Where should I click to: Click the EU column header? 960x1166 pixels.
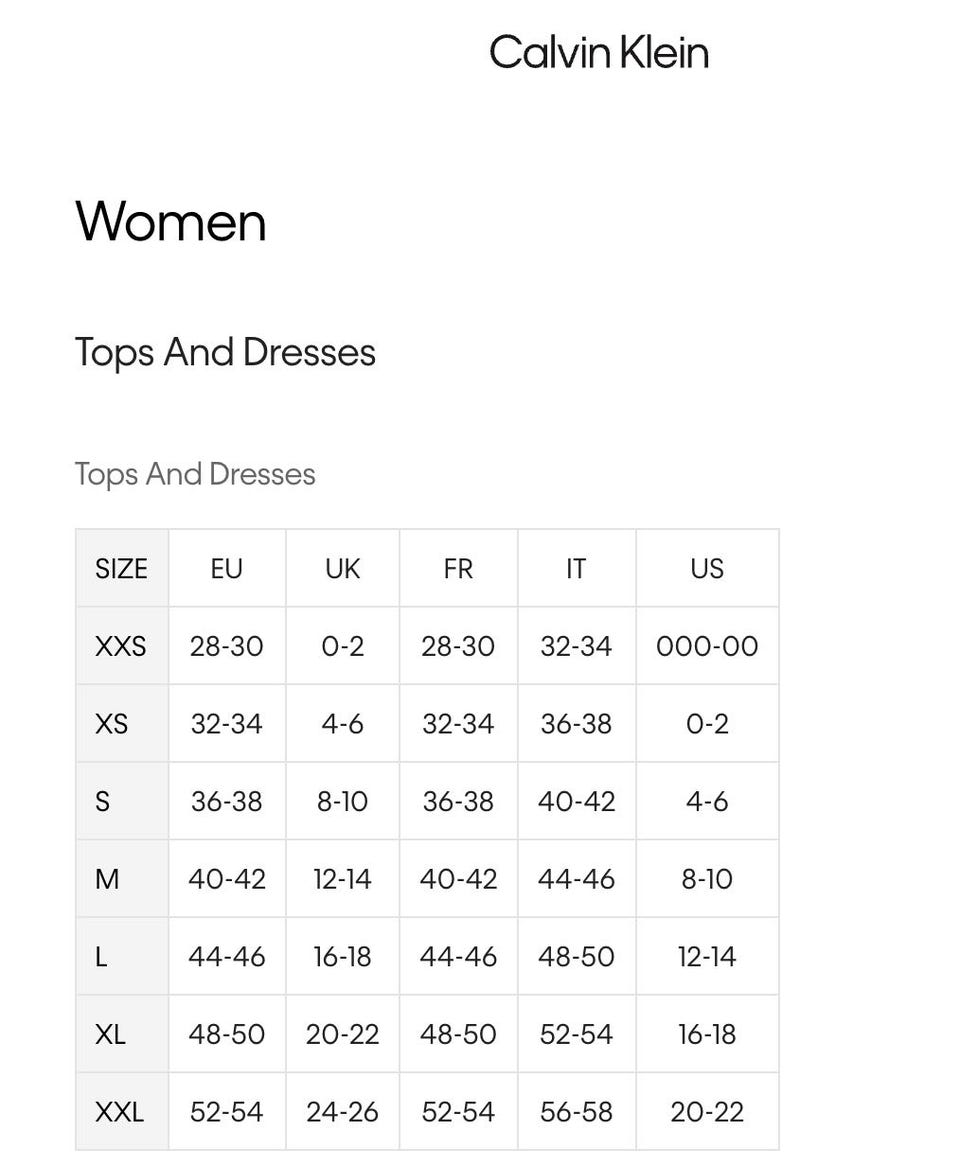(227, 569)
